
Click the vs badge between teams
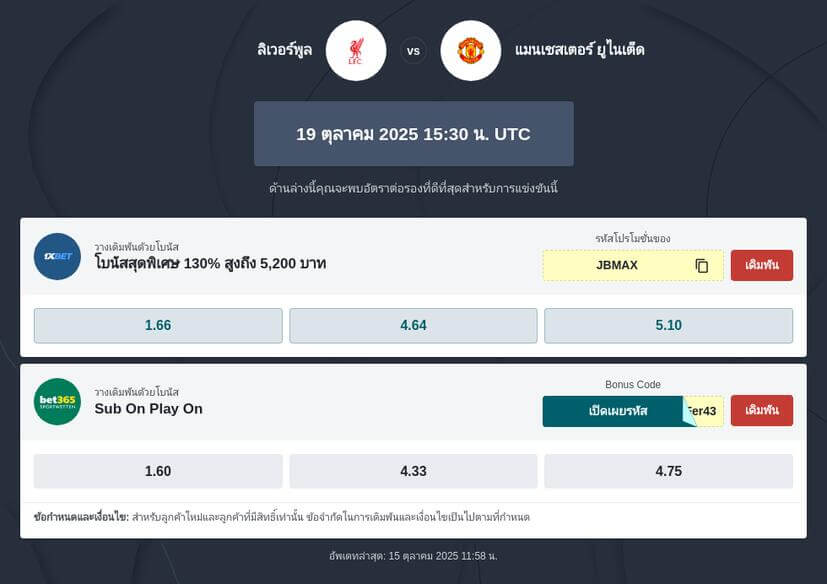coord(413,50)
